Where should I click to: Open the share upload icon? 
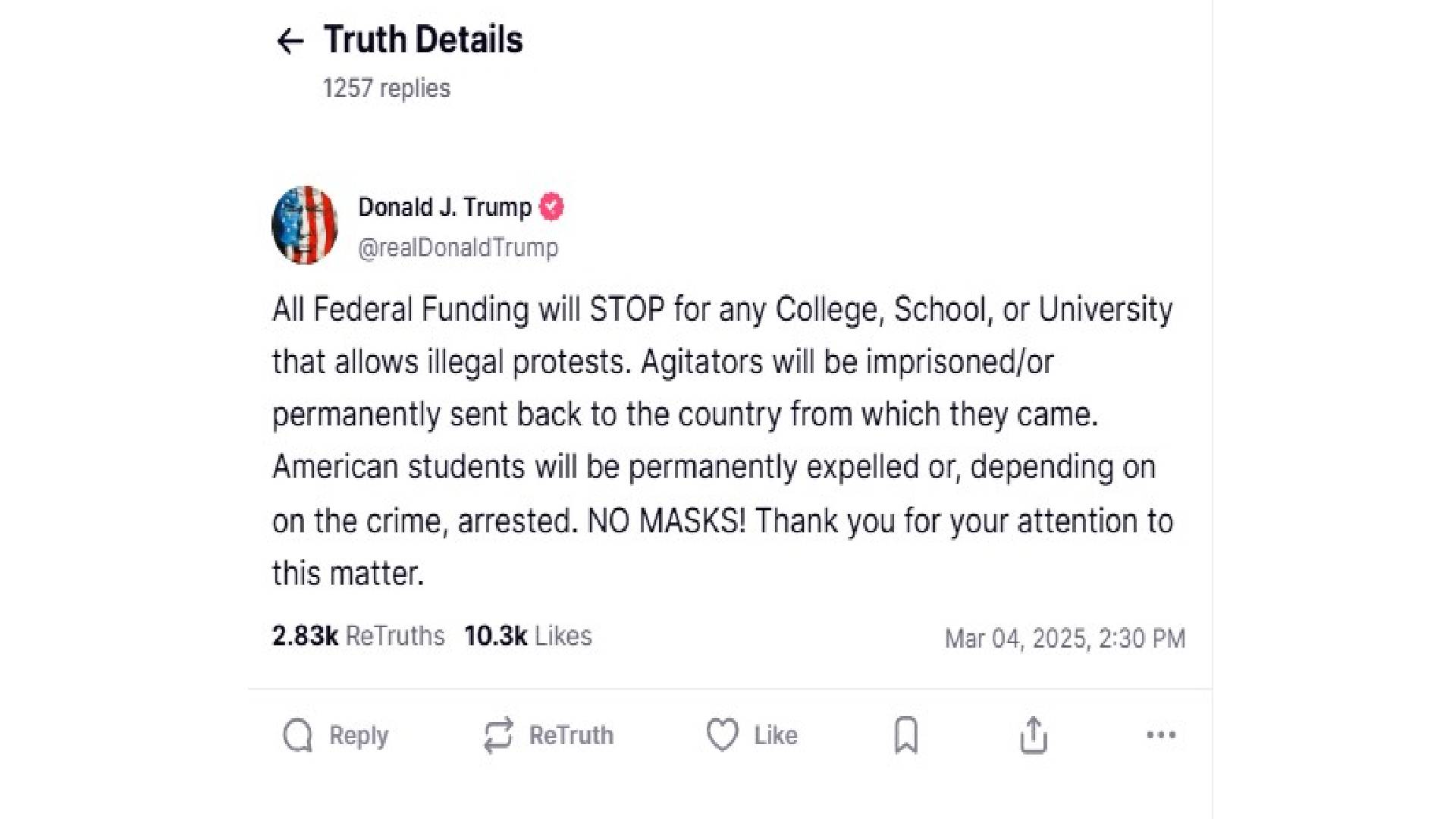coord(1034,735)
